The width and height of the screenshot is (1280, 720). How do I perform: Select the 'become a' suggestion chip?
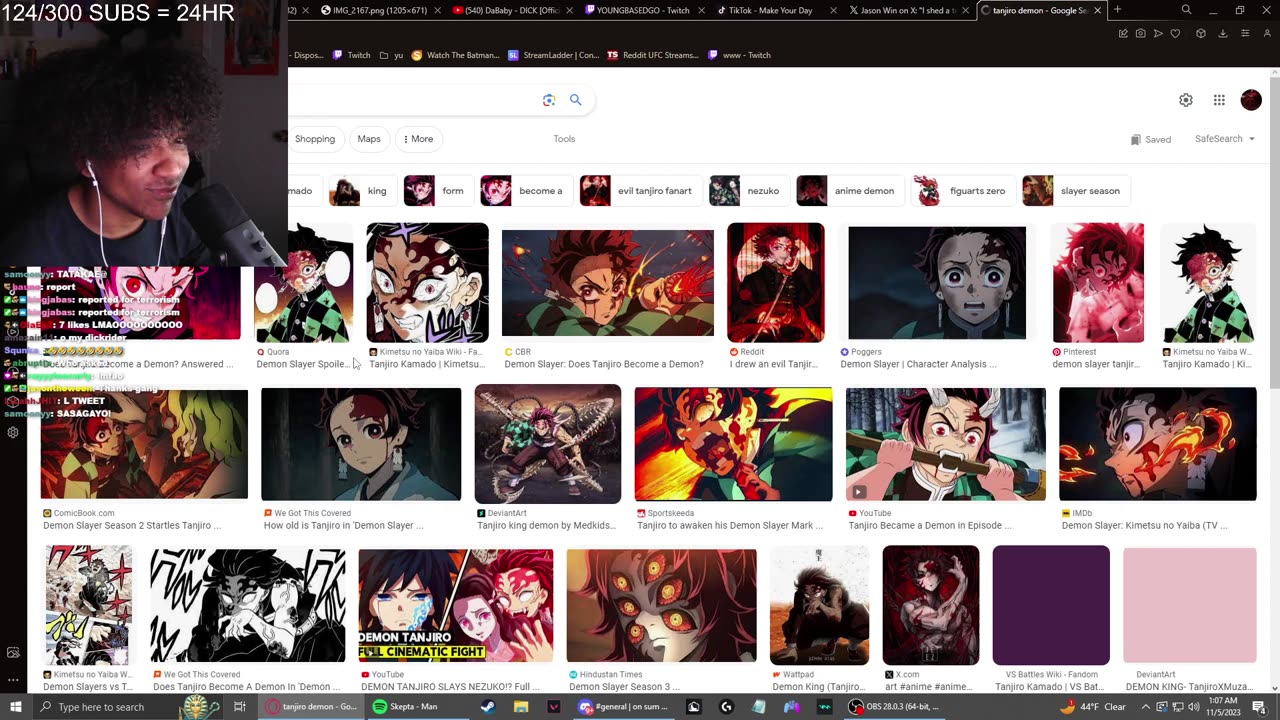pos(525,191)
